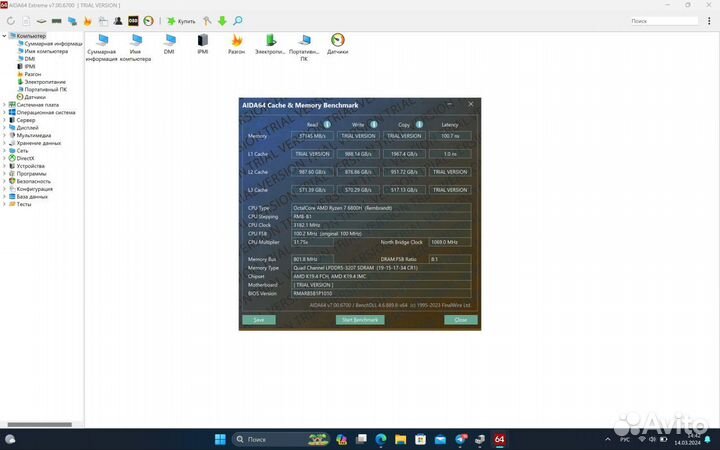
Task: Open the Разгон flame icon in main pane
Action: tap(236, 44)
